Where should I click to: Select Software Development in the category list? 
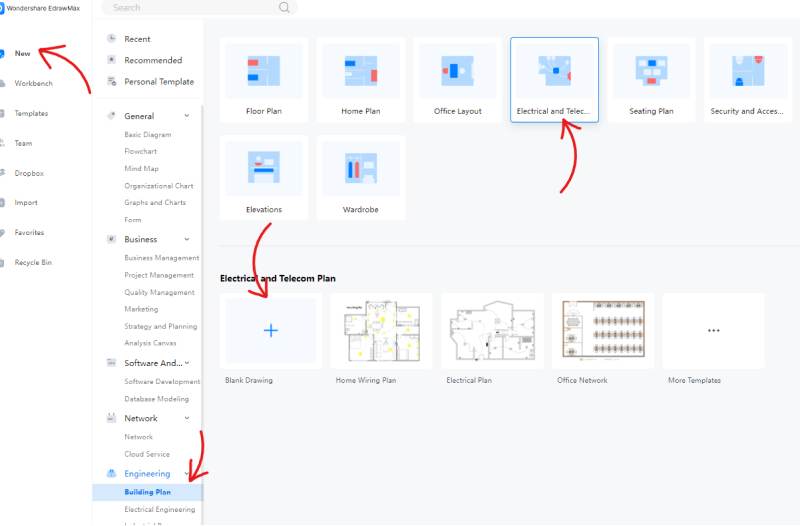click(162, 382)
